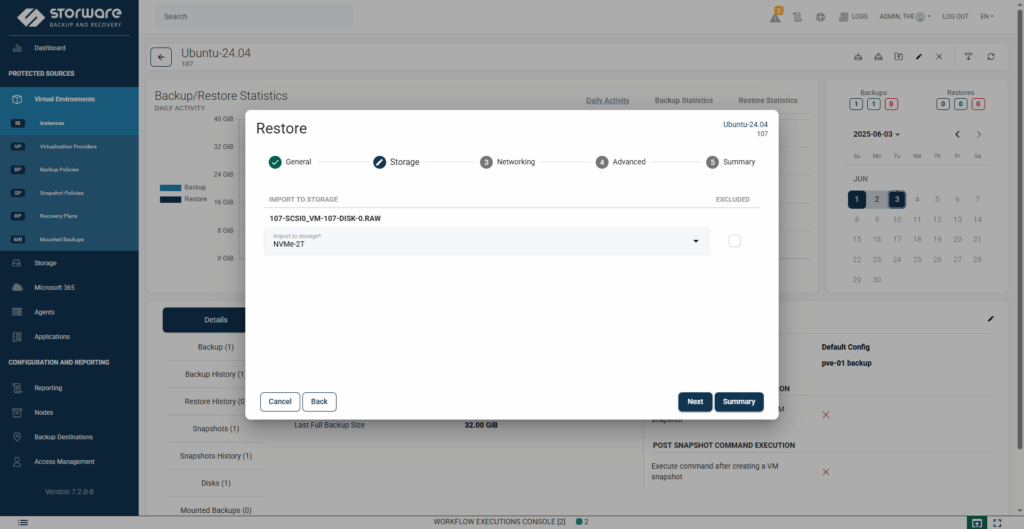
Task: Jump to the Networking wizard step
Action: click(x=506, y=162)
